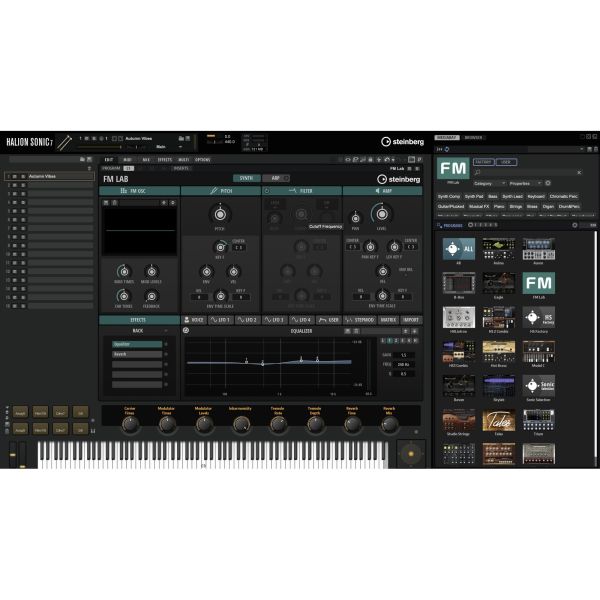Screen dimensions: 600x600
Task: Select the Pitch section header
Action: pos(221,191)
